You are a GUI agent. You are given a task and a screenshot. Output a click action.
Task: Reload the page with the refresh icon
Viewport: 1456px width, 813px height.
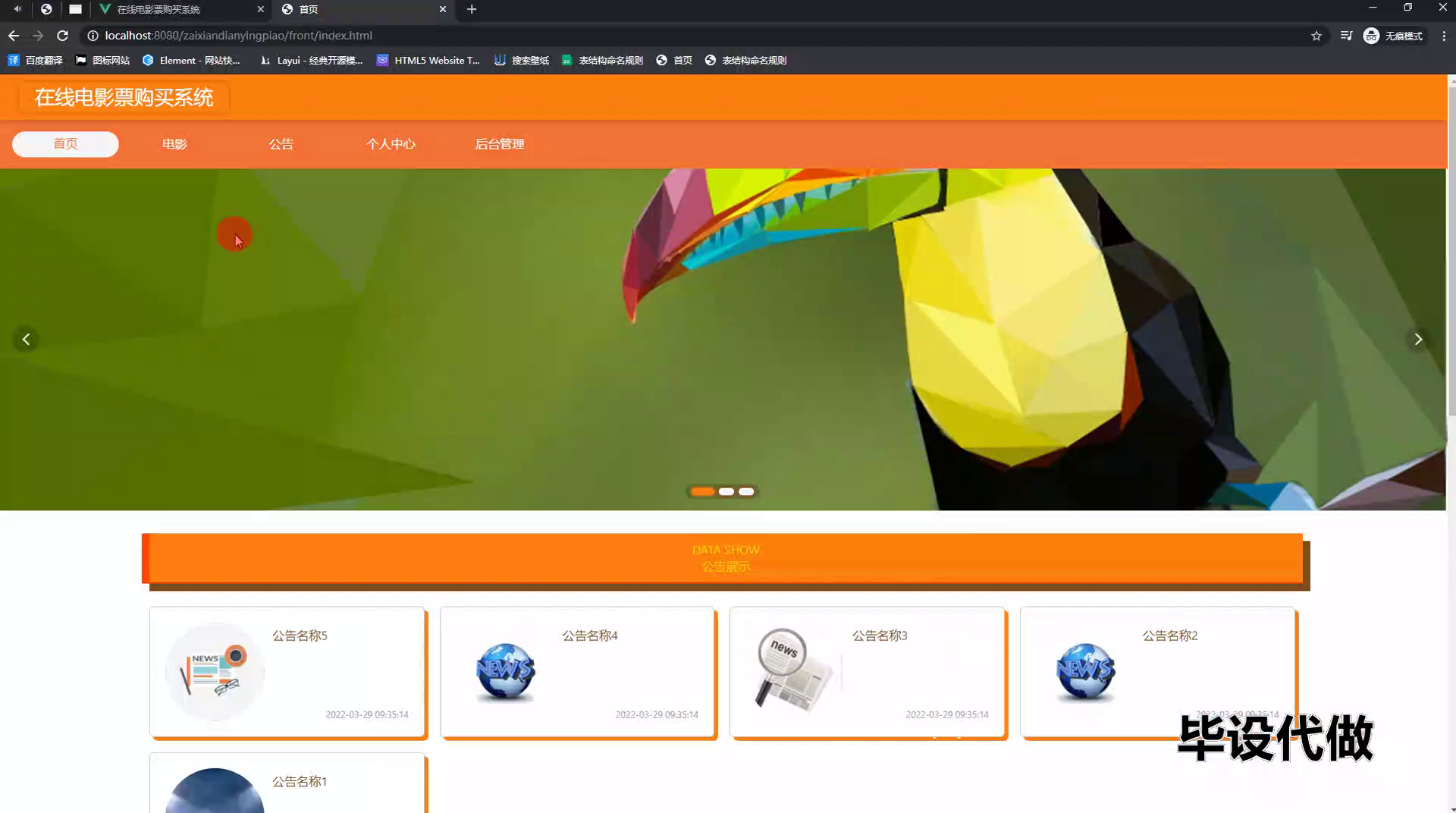[63, 36]
